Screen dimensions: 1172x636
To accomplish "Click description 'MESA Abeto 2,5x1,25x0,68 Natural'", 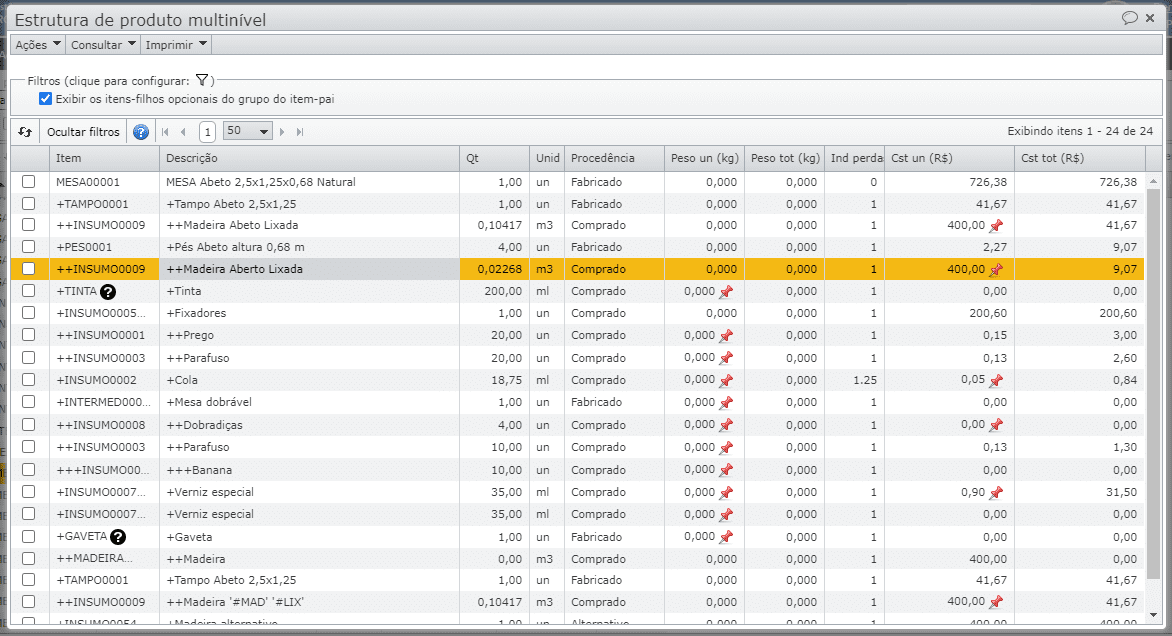I will (261, 182).
